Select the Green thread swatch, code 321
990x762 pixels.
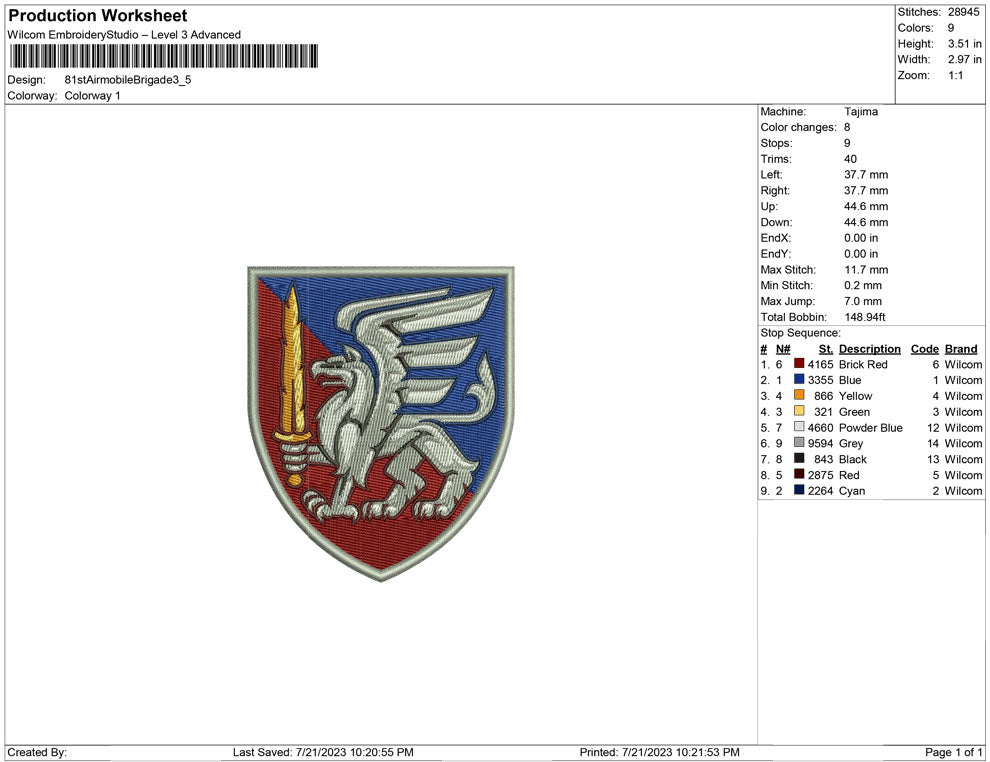coord(799,411)
